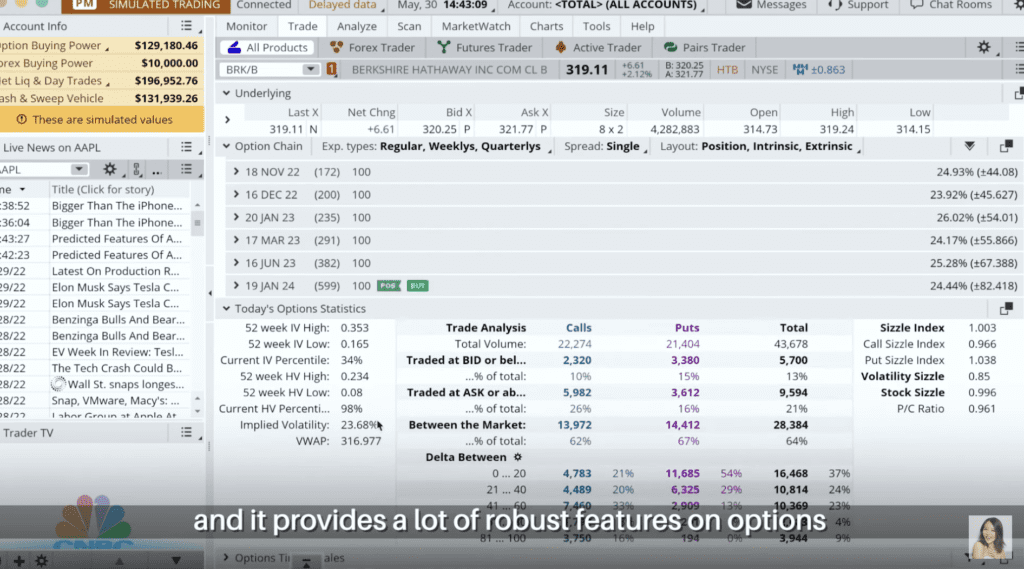The width and height of the screenshot is (1024, 569).
Task: Open story 'The Tech Crash Could B...'
Action: click(x=117, y=368)
